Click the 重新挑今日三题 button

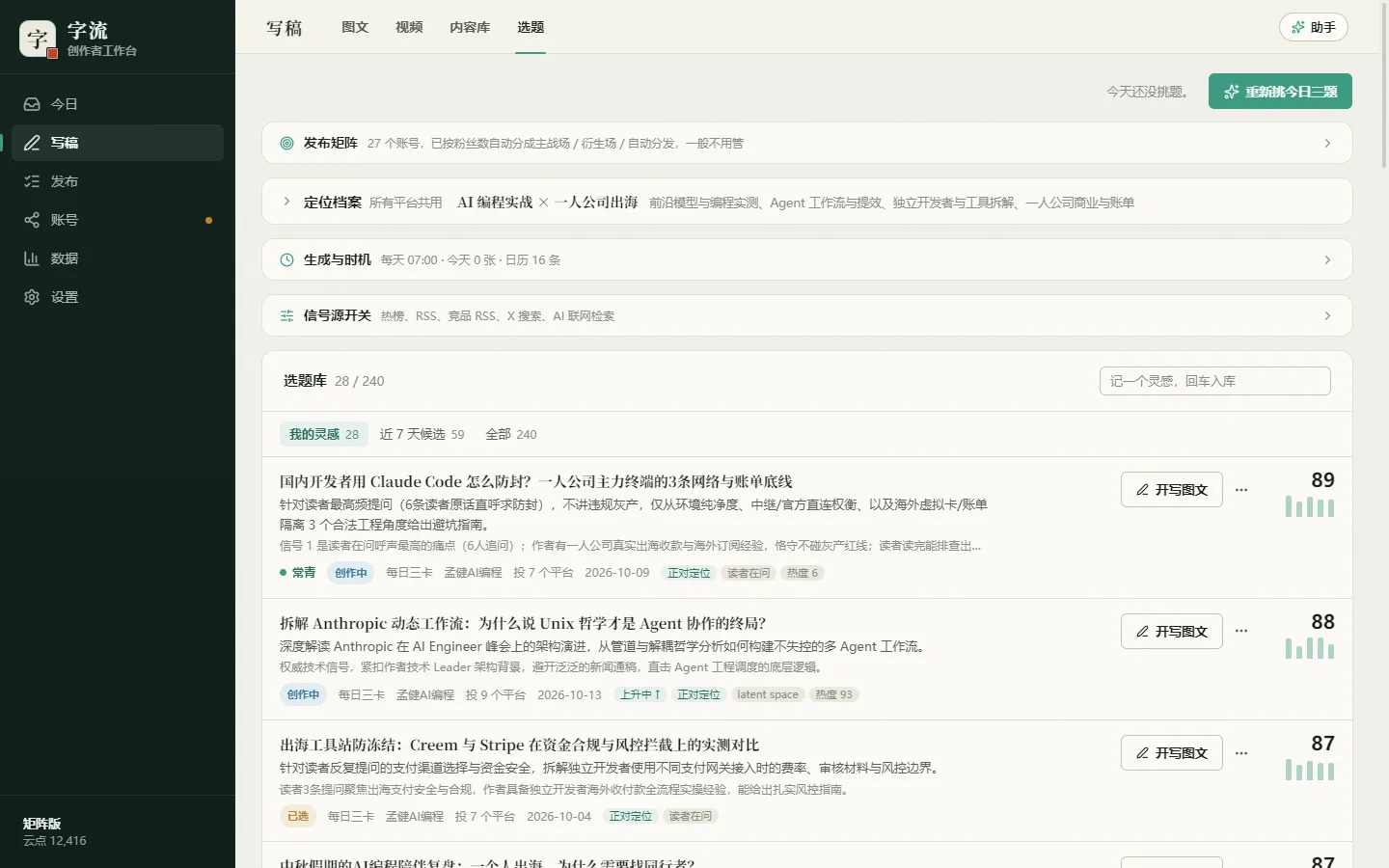click(1280, 92)
